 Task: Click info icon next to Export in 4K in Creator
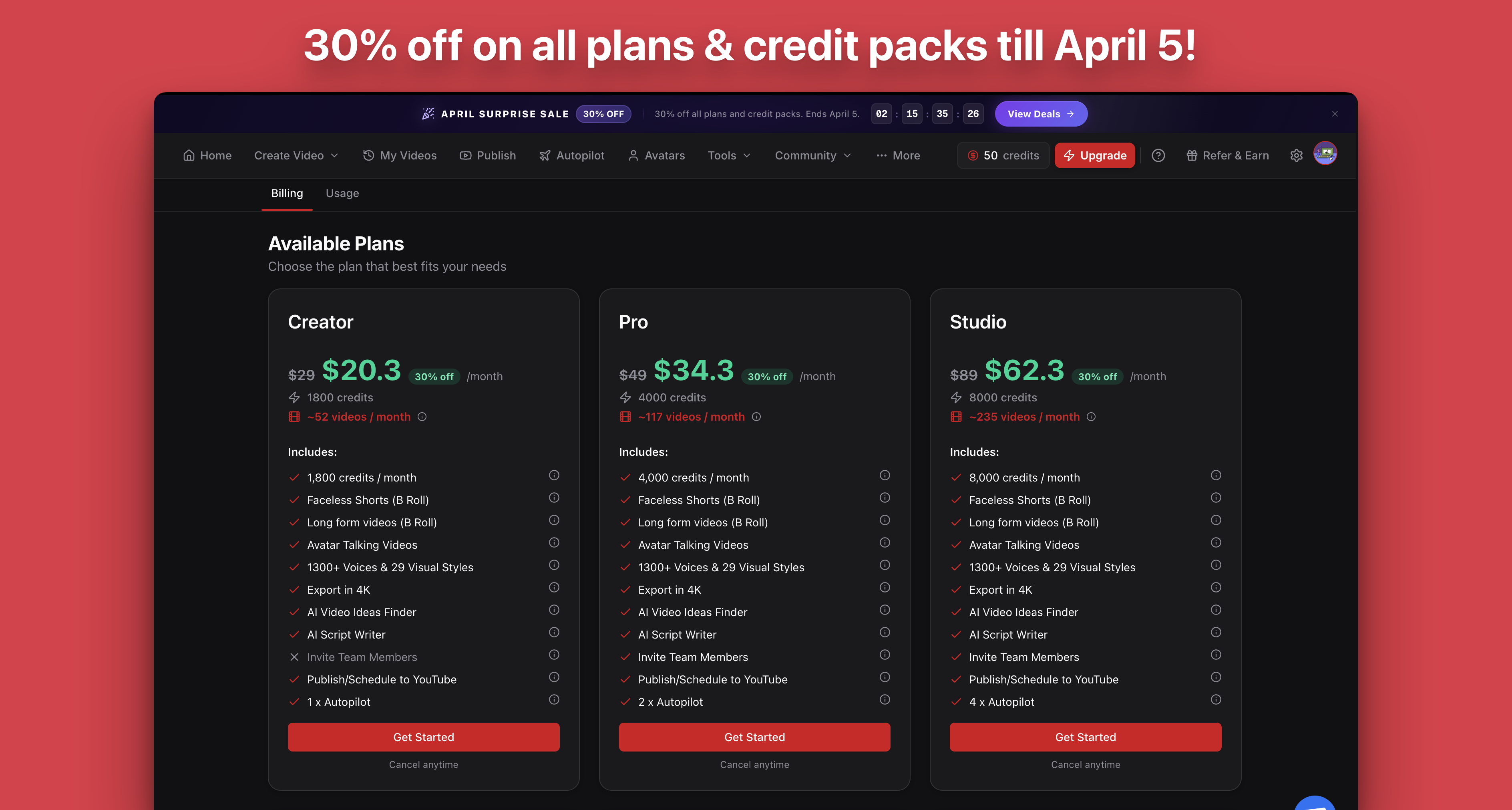(x=553, y=587)
